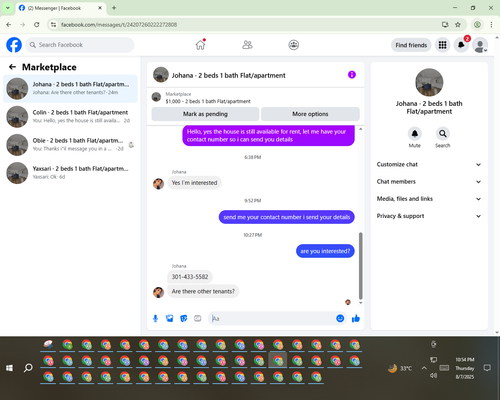Open the nine-dot Menu grid icon
This screenshot has height=400, width=500.
click(x=442, y=45)
